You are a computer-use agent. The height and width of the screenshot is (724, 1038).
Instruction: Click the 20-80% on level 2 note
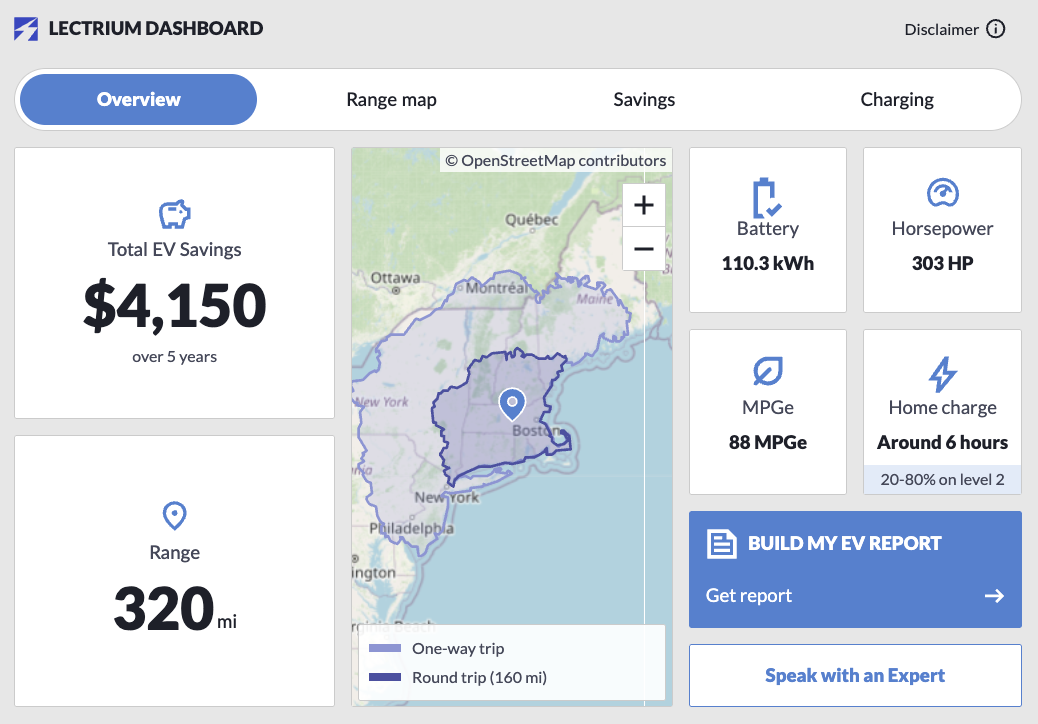943,479
